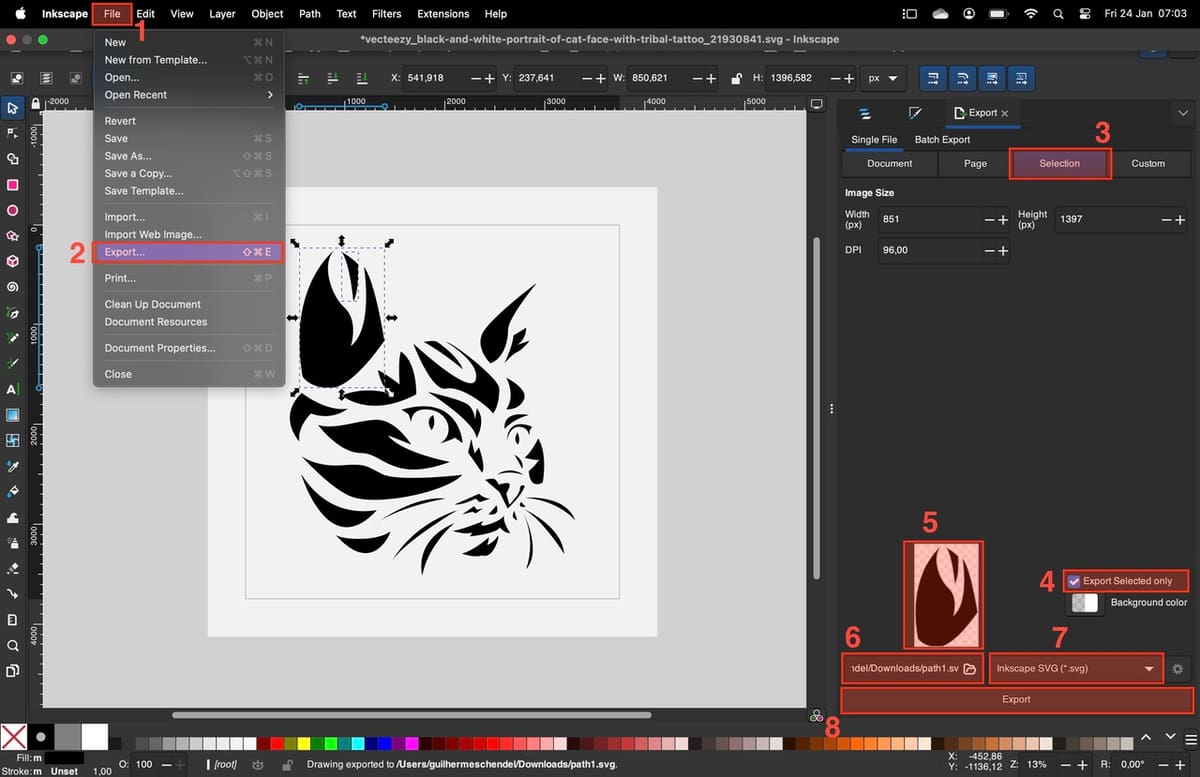Viewport: 1200px width, 777px height.
Task: Toggle current layer visibility in status bar
Action: click(258, 765)
